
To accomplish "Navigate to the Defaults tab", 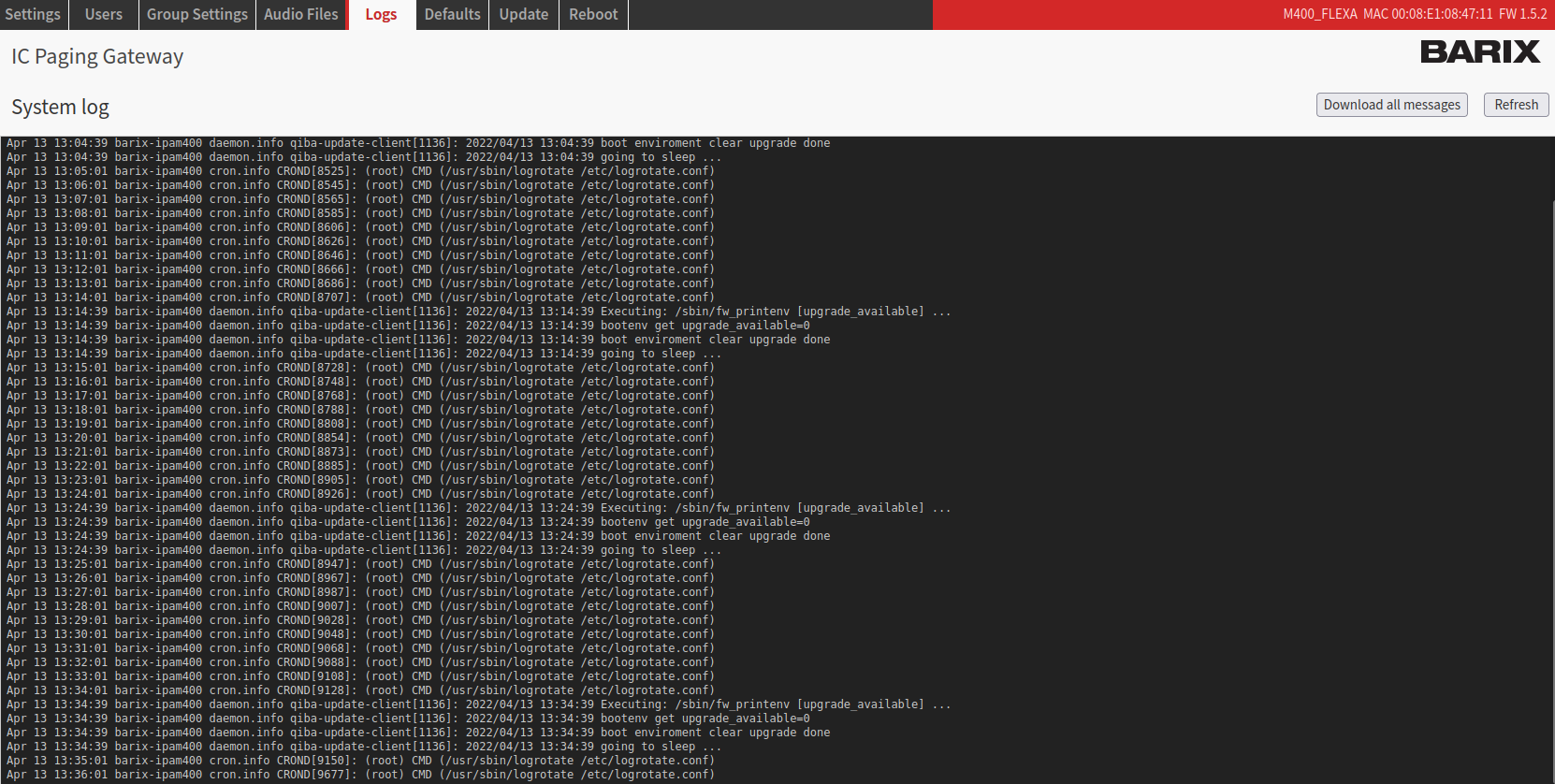I will click(452, 15).
